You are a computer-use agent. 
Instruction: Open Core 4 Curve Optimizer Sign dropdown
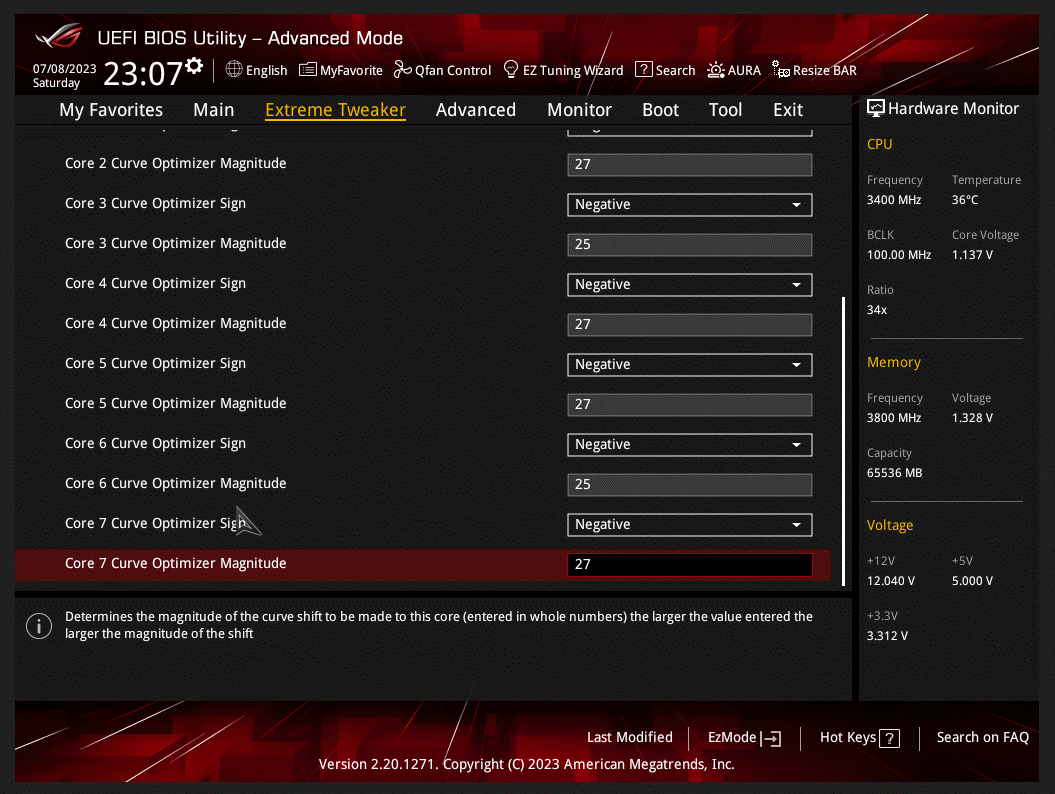point(690,285)
